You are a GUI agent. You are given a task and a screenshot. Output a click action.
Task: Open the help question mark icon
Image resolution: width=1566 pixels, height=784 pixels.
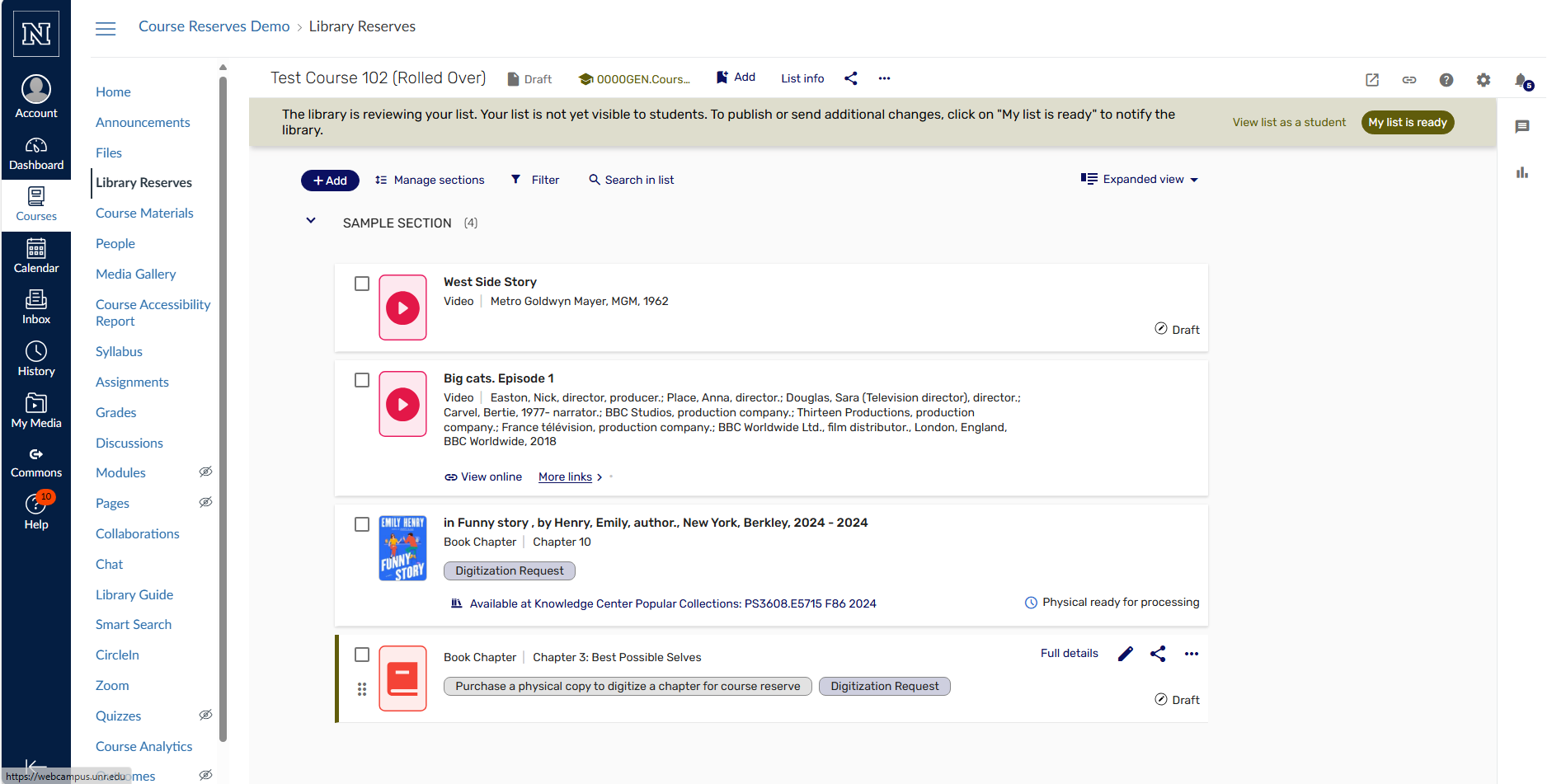tap(1446, 80)
